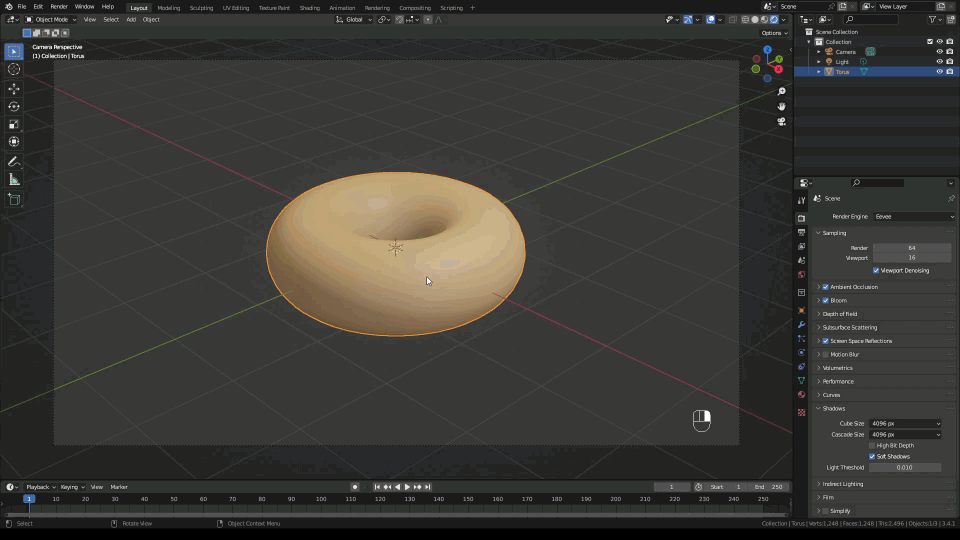Open the viewport Options popover

pos(775,33)
